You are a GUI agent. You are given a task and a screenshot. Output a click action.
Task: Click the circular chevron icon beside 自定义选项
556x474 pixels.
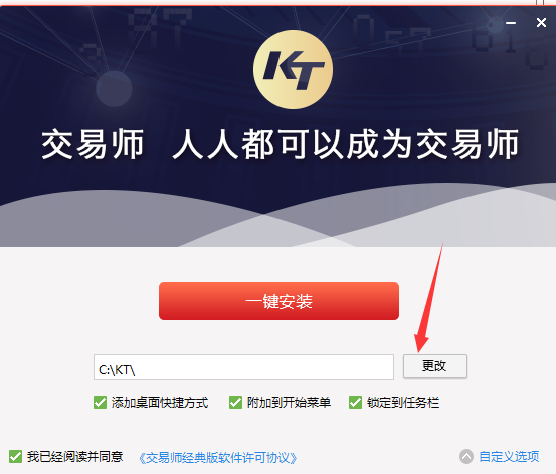pyautogui.click(x=466, y=457)
